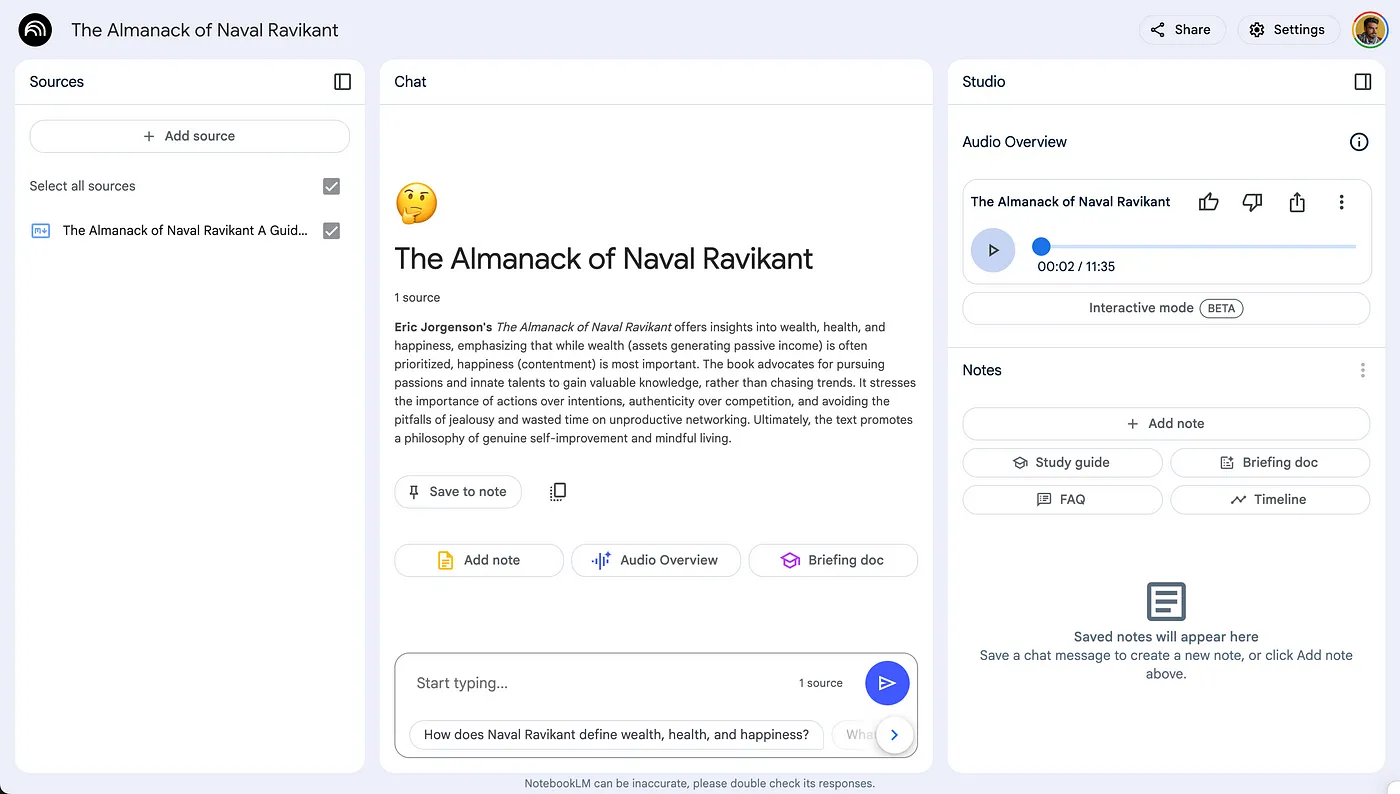Viewport: 1400px width, 794px height.
Task: Generate an FAQ
Action: coord(1062,499)
